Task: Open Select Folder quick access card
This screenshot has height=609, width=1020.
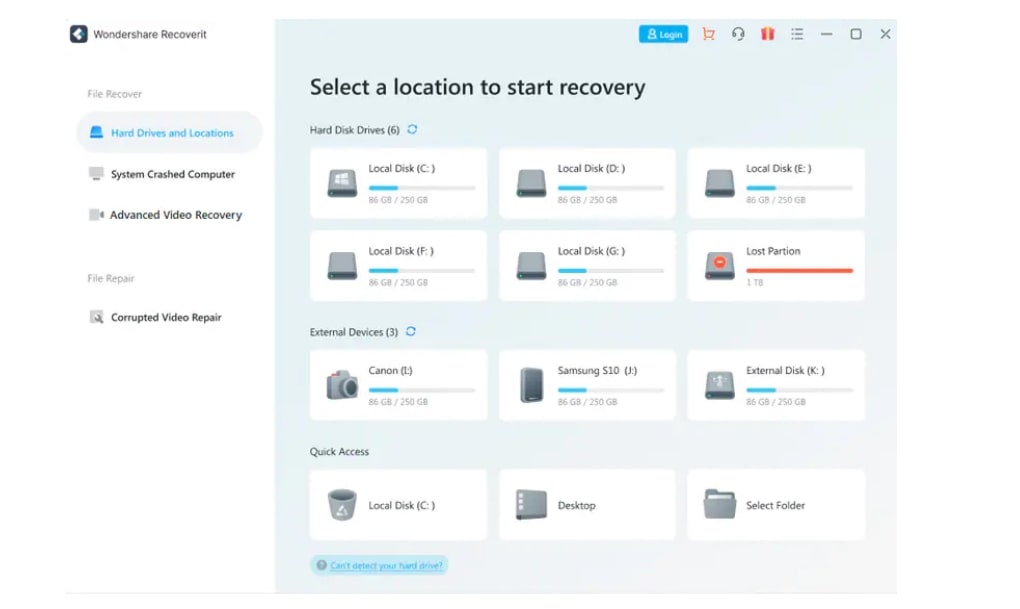Action: [x=776, y=505]
